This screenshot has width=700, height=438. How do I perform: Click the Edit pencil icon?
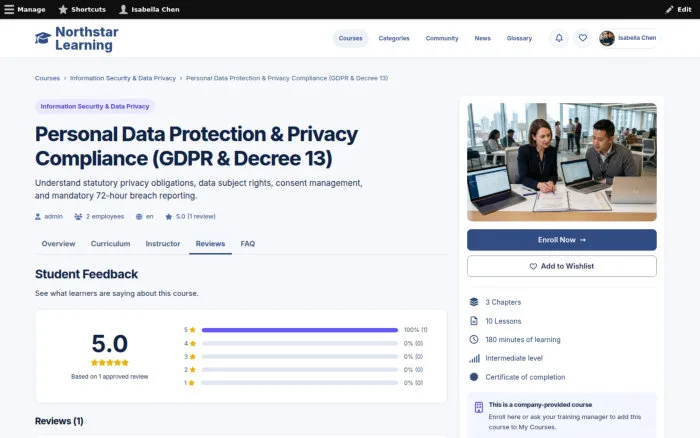coord(669,9)
